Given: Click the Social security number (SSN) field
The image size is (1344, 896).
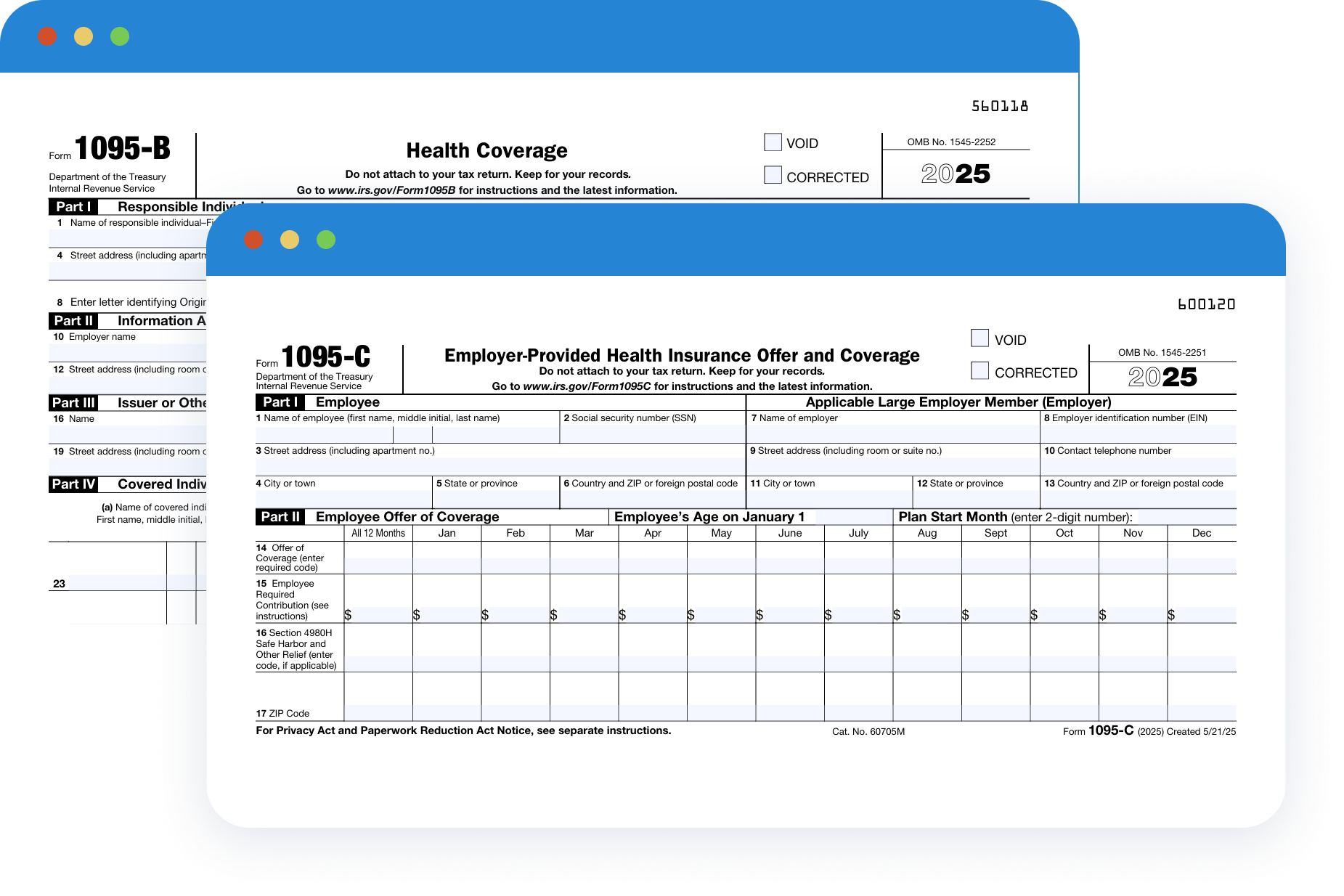Looking at the screenshot, I should coord(652,434).
